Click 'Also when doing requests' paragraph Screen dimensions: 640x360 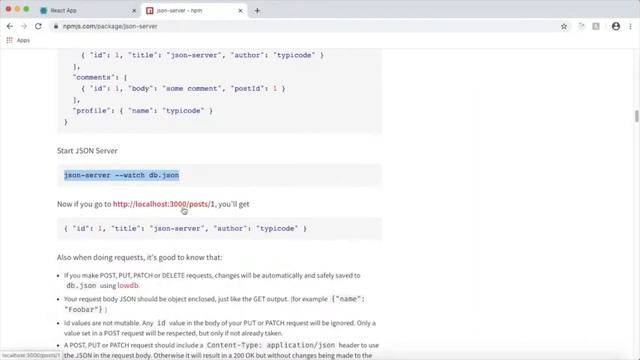(x=140, y=257)
